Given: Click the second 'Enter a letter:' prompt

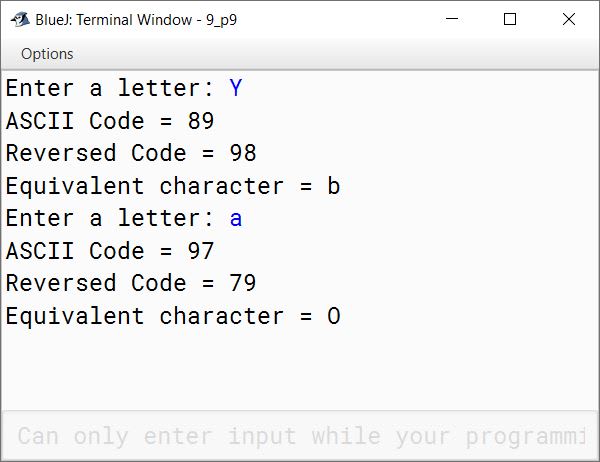Looking at the screenshot, I should point(109,218).
